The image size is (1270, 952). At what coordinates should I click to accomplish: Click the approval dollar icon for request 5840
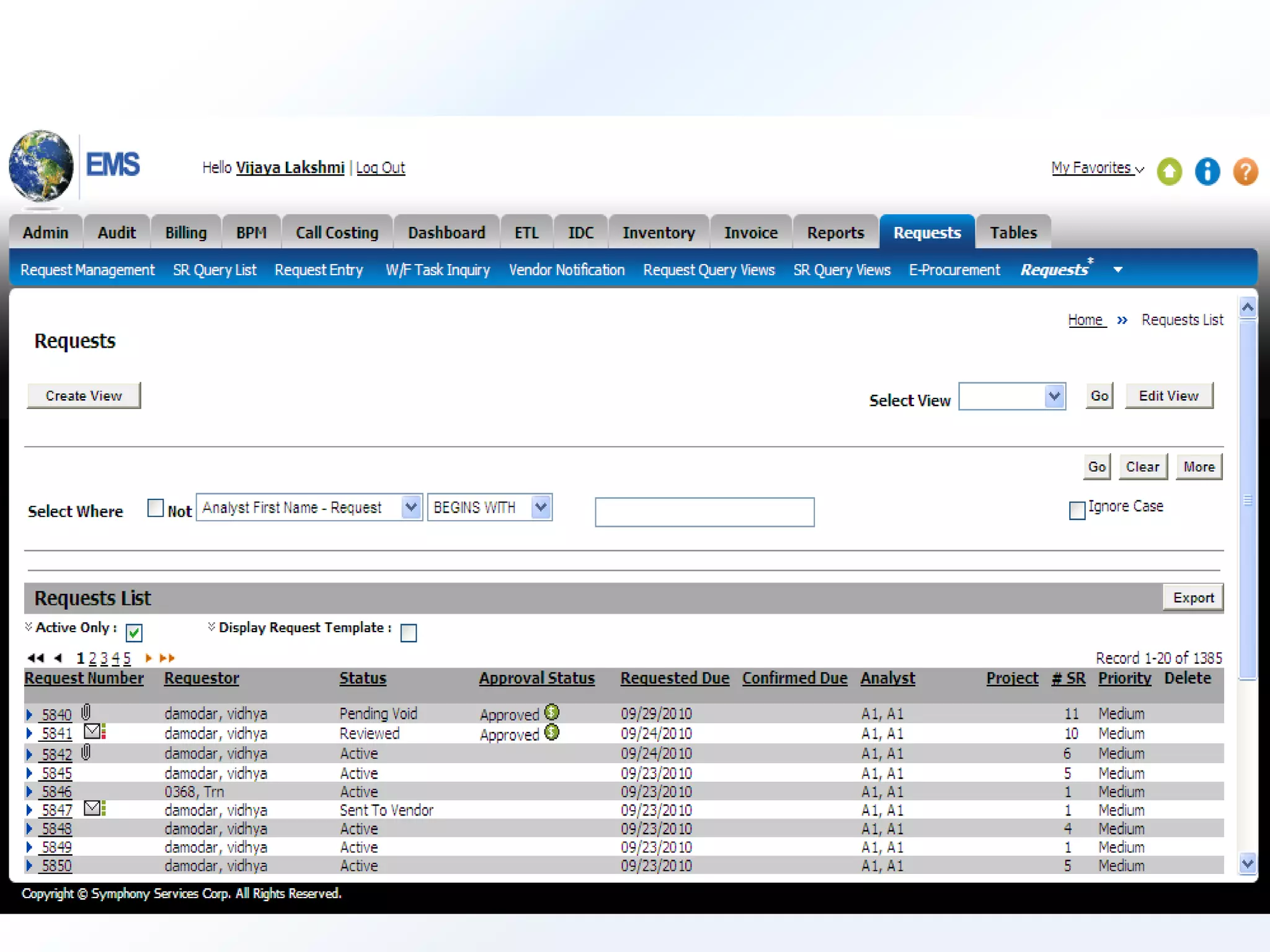pyautogui.click(x=551, y=713)
